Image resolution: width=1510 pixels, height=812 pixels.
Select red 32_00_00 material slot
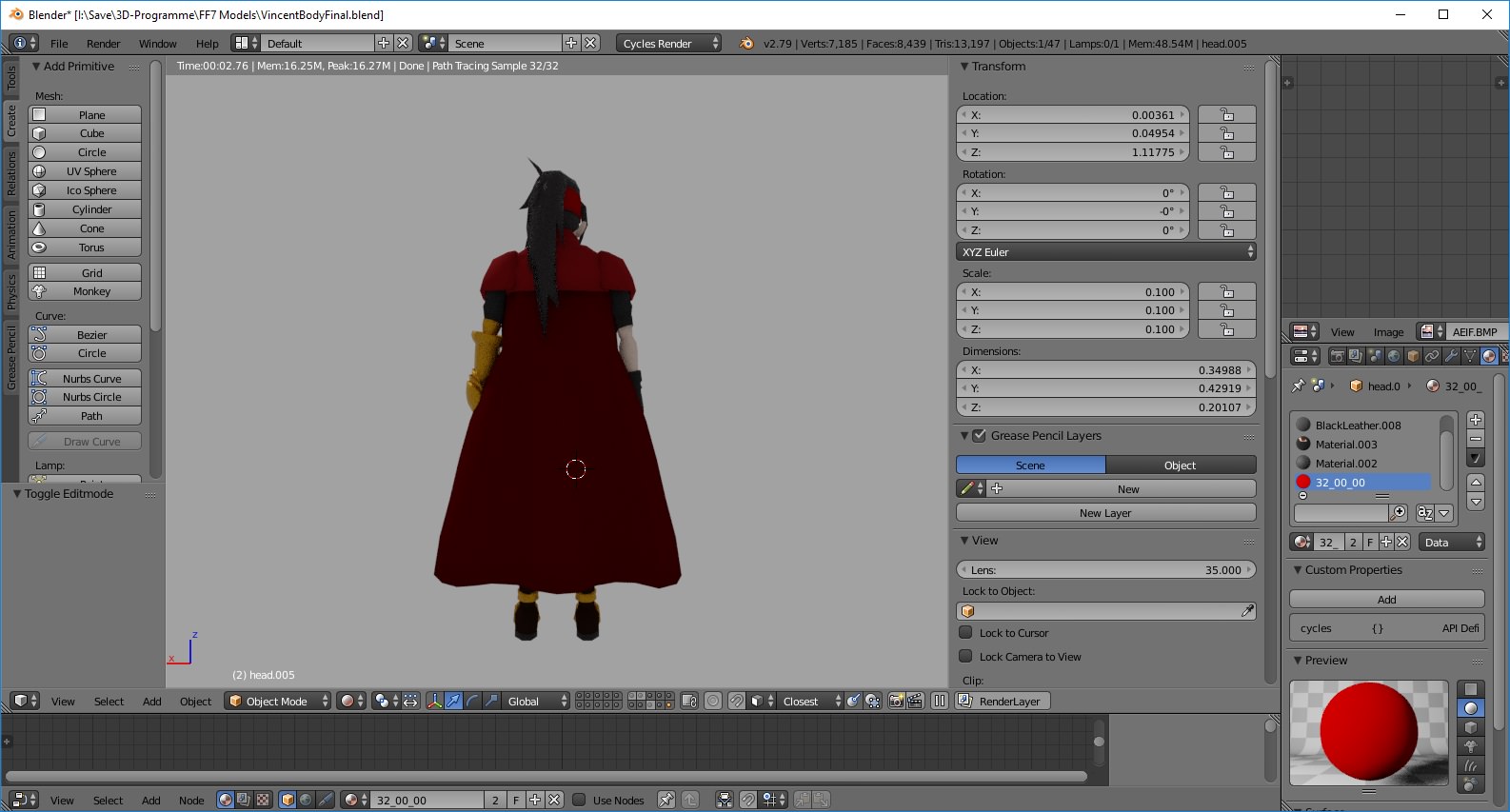pyautogui.click(x=1362, y=483)
